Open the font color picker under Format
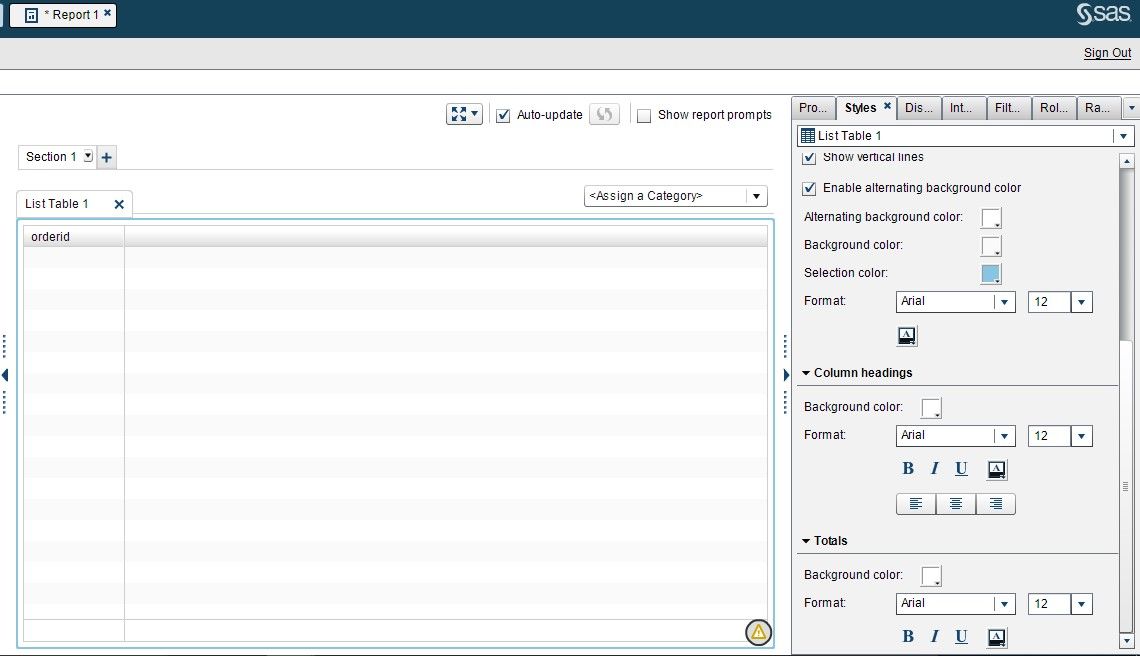Image resolution: width=1140 pixels, height=656 pixels. point(906,335)
